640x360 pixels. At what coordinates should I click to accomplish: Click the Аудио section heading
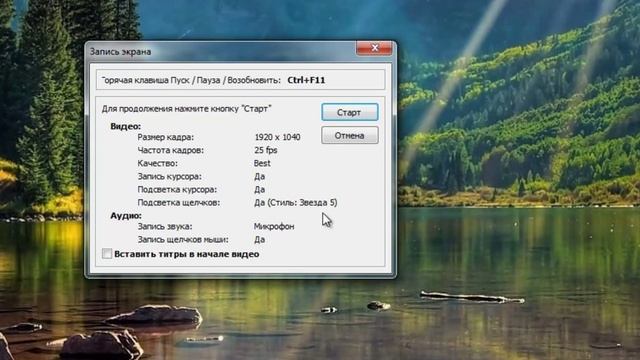(126, 215)
